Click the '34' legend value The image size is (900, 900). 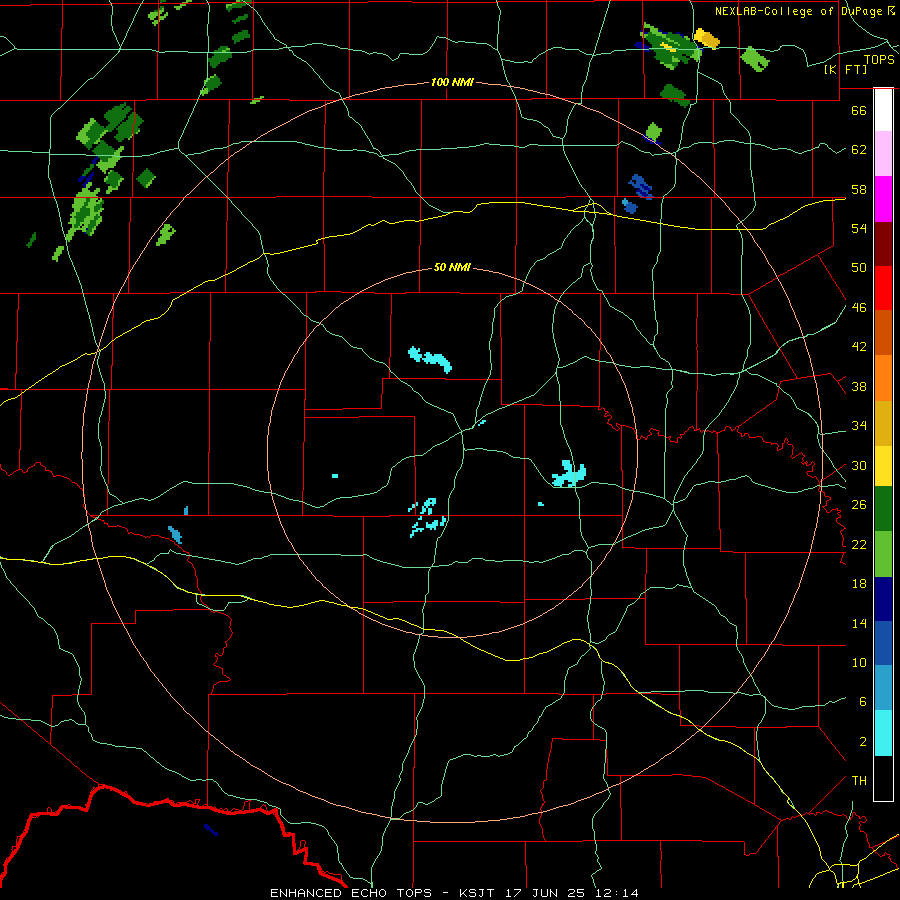pyautogui.click(x=859, y=425)
